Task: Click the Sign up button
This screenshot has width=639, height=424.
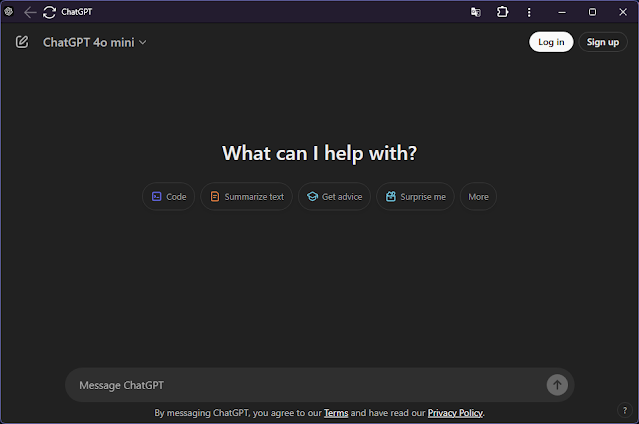Action: tap(603, 42)
